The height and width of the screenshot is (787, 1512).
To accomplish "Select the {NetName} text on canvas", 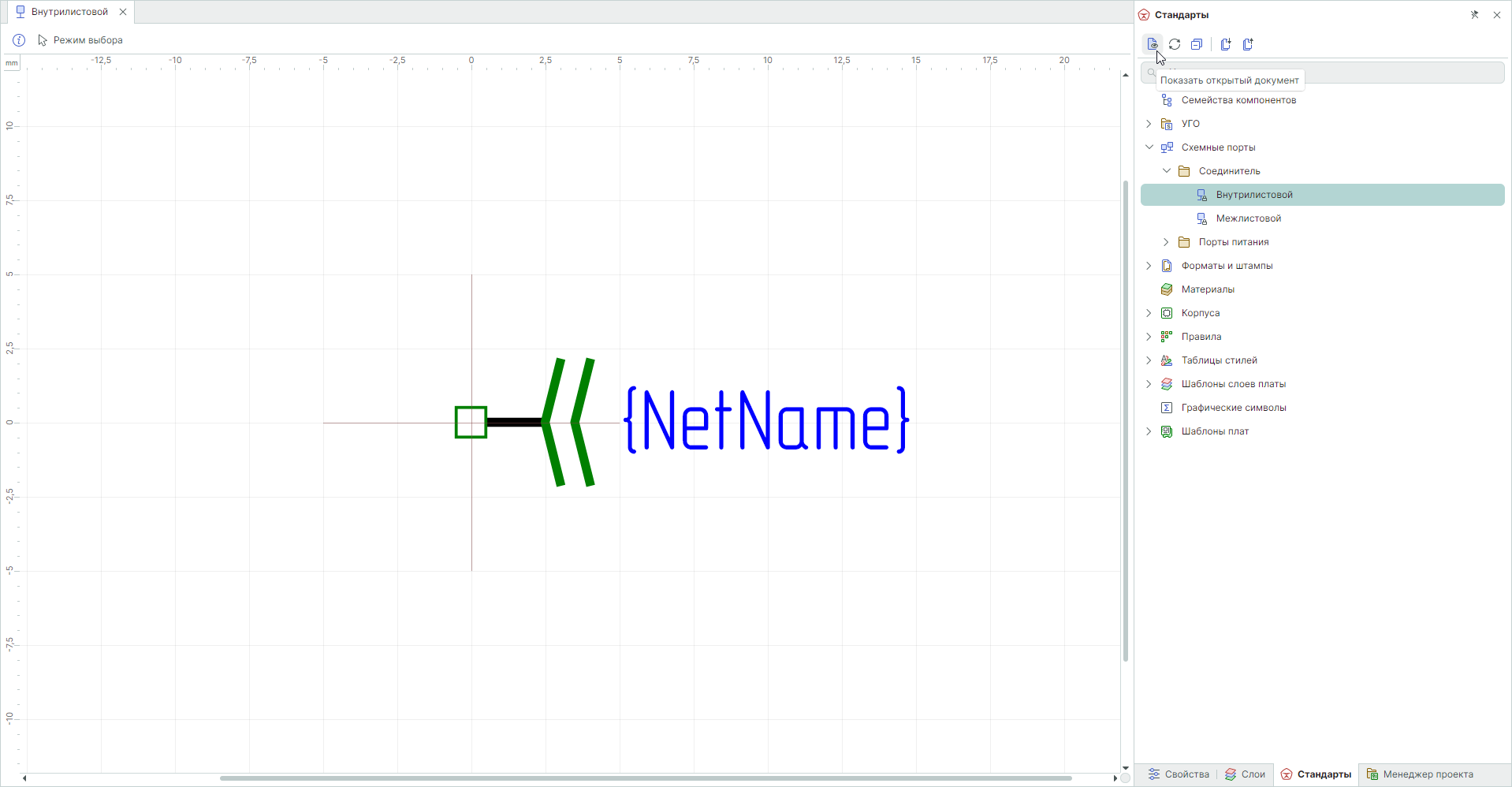I will pyautogui.click(x=766, y=420).
